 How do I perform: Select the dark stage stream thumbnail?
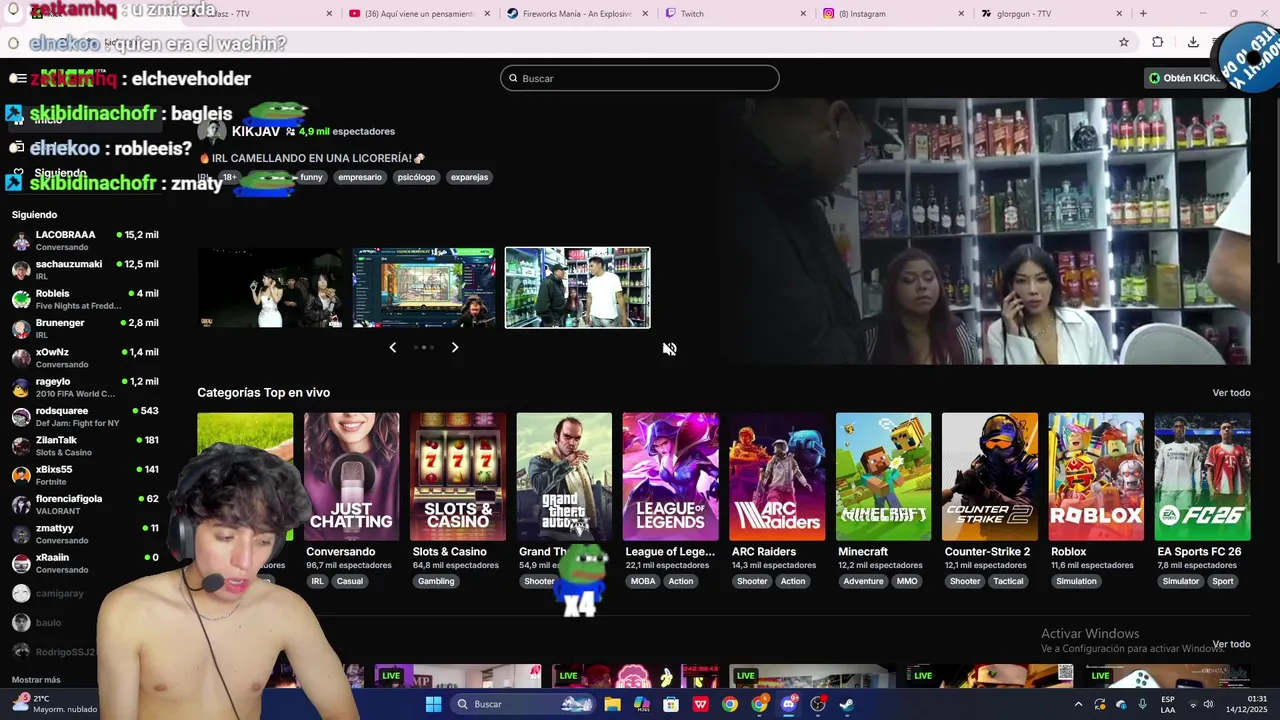pyautogui.click(x=270, y=288)
